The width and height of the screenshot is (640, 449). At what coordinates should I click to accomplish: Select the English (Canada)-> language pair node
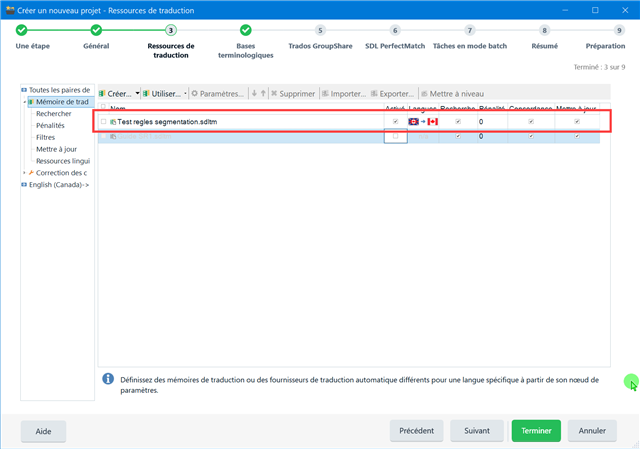click(x=59, y=184)
